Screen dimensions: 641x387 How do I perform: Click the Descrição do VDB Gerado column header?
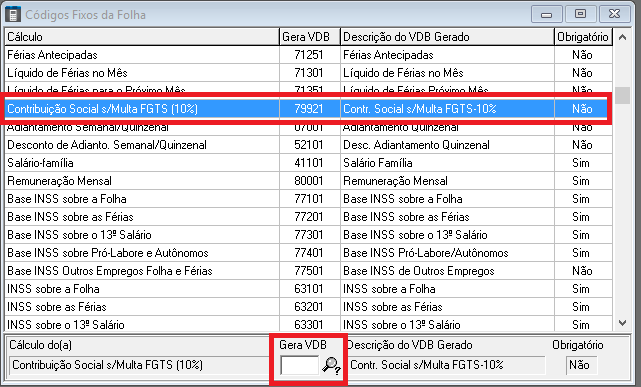[x=447, y=37]
